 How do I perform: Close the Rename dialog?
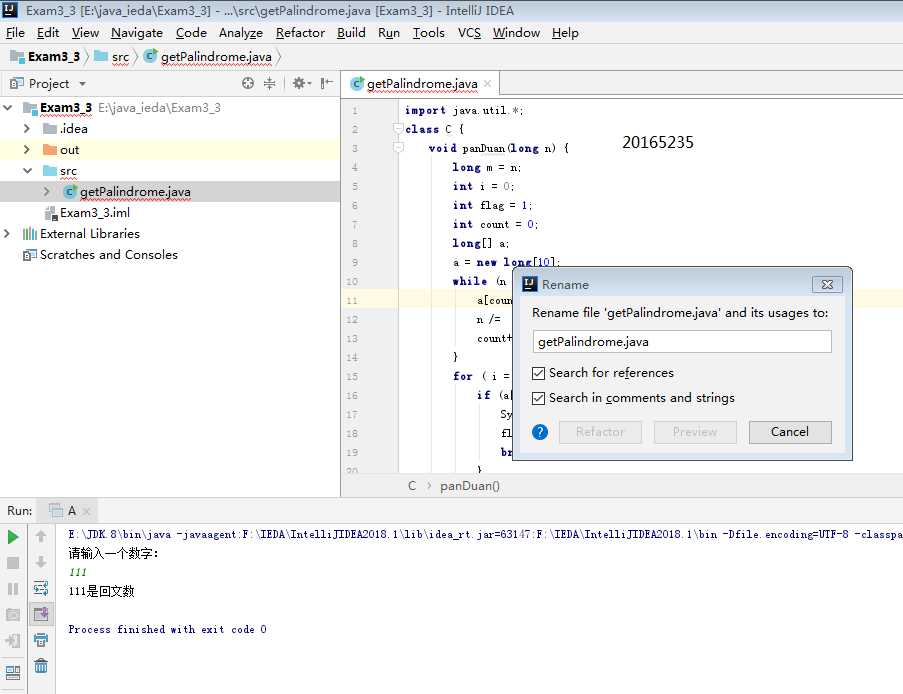point(827,285)
